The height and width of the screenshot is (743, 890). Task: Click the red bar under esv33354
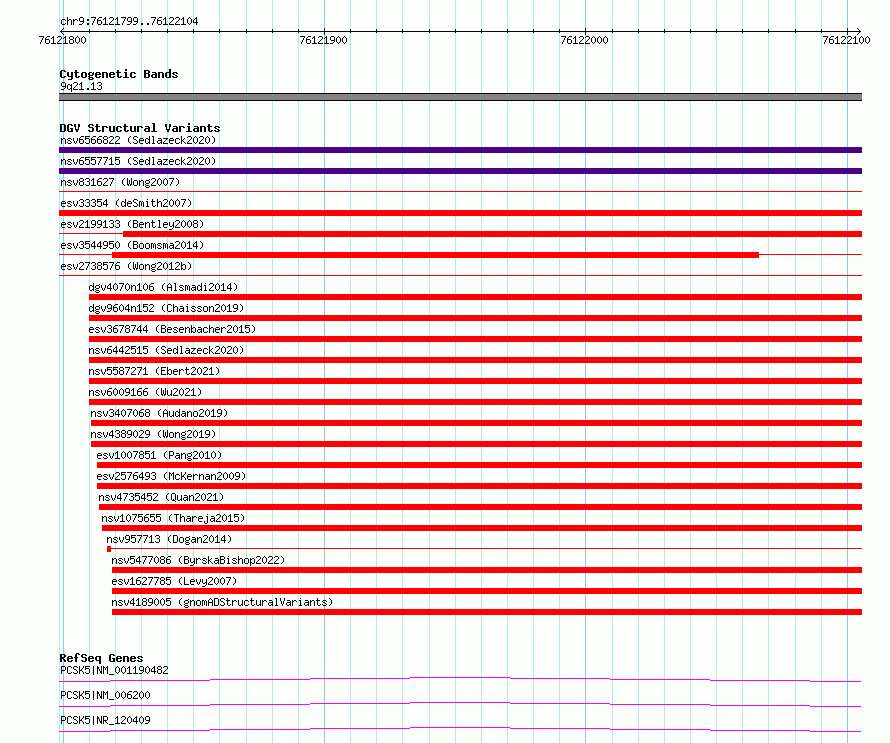point(460,213)
